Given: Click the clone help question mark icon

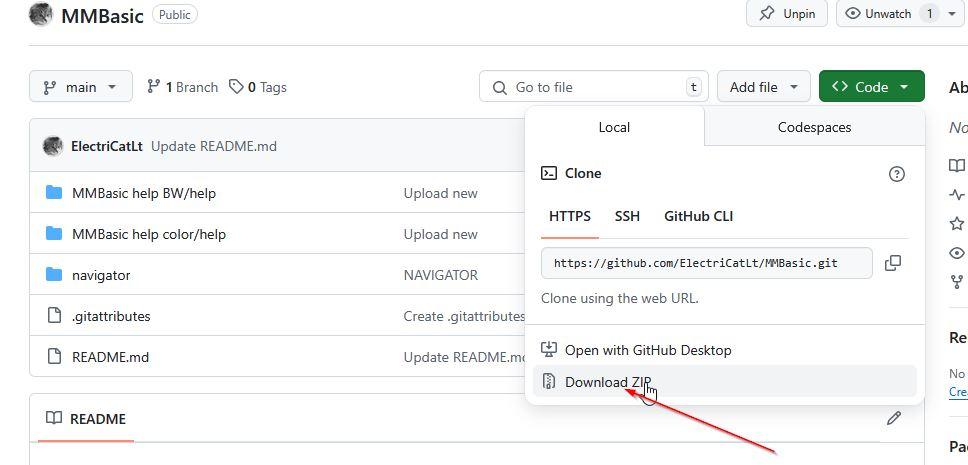Looking at the screenshot, I should tap(896, 174).
